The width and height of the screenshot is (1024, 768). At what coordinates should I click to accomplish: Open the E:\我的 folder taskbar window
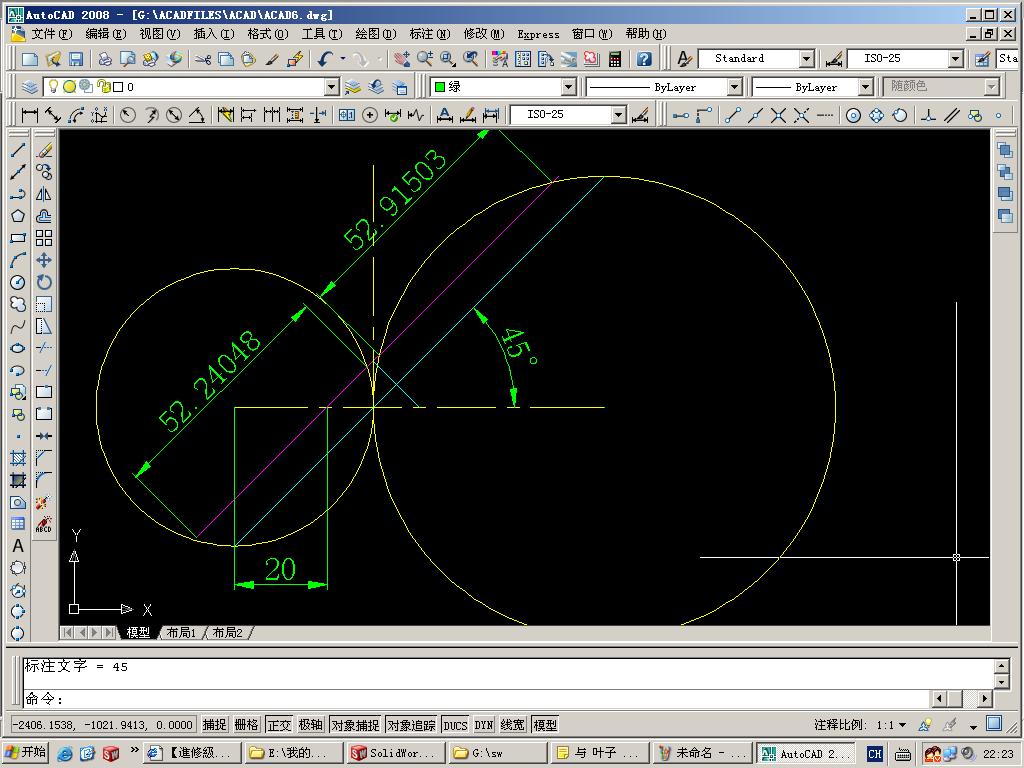click(x=294, y=753)
